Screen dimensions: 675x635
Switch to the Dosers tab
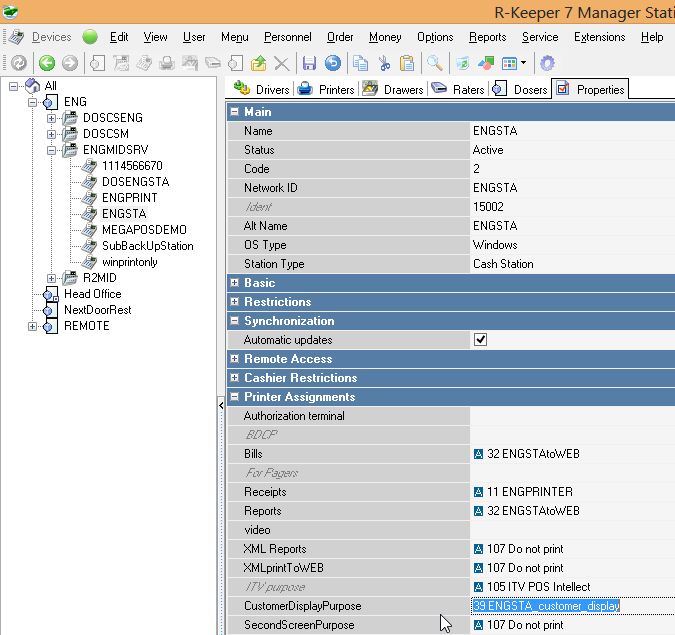pyautogui.click(x=520, y=89)
